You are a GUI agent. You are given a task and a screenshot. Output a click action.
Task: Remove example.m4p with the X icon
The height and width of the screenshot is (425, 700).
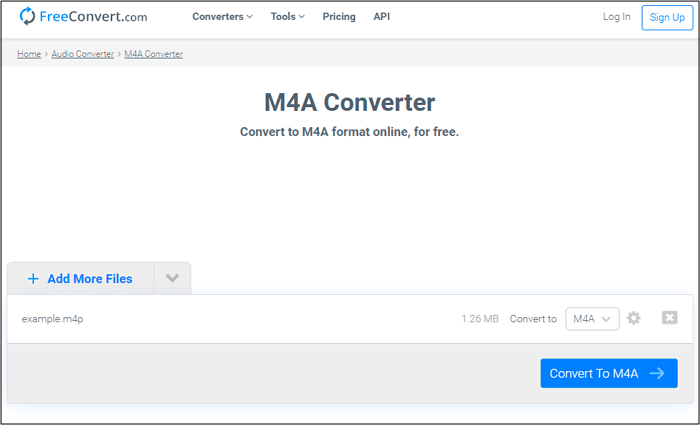669,318
